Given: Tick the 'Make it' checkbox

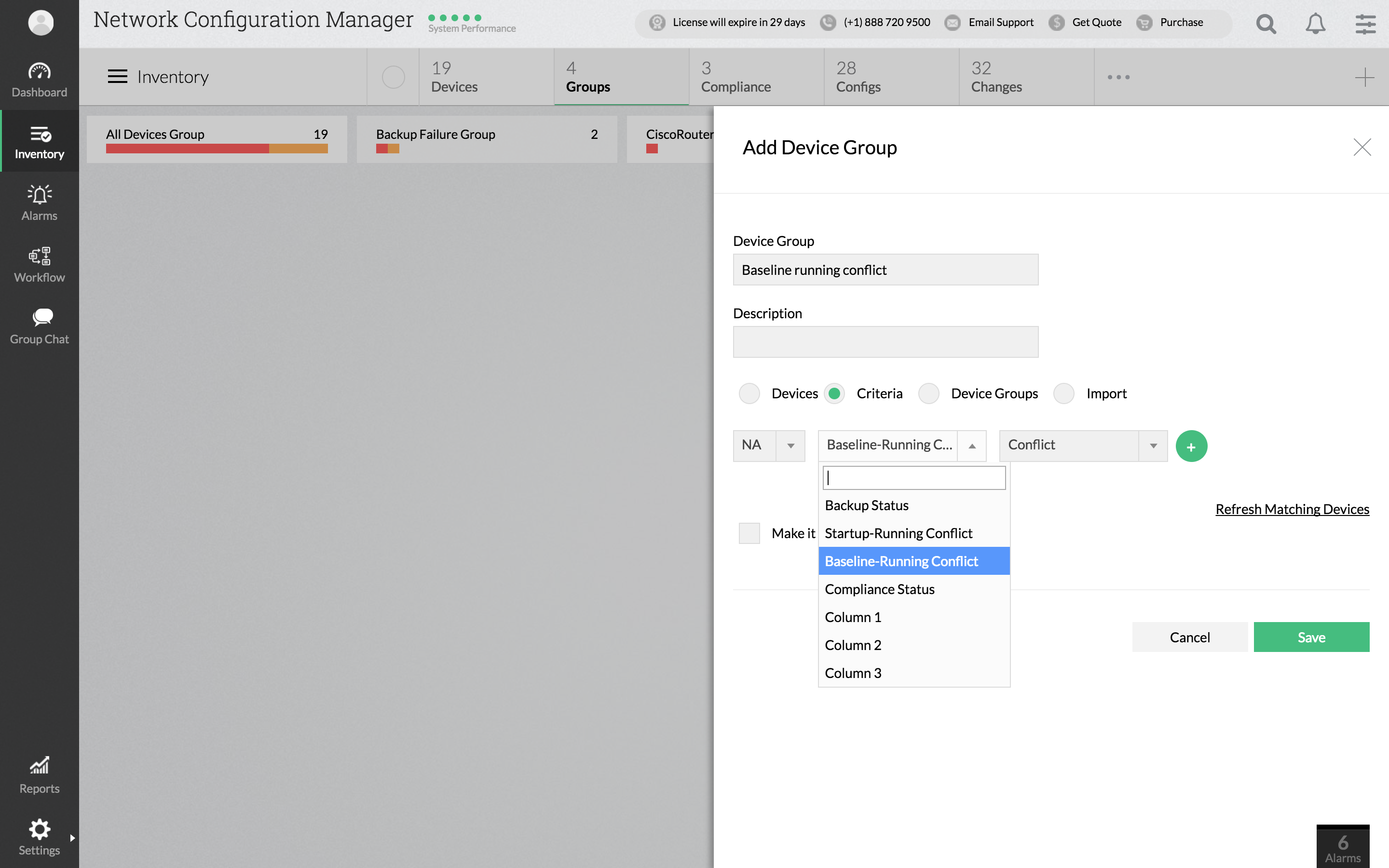Looking at the screenshot, I should 749,533.
